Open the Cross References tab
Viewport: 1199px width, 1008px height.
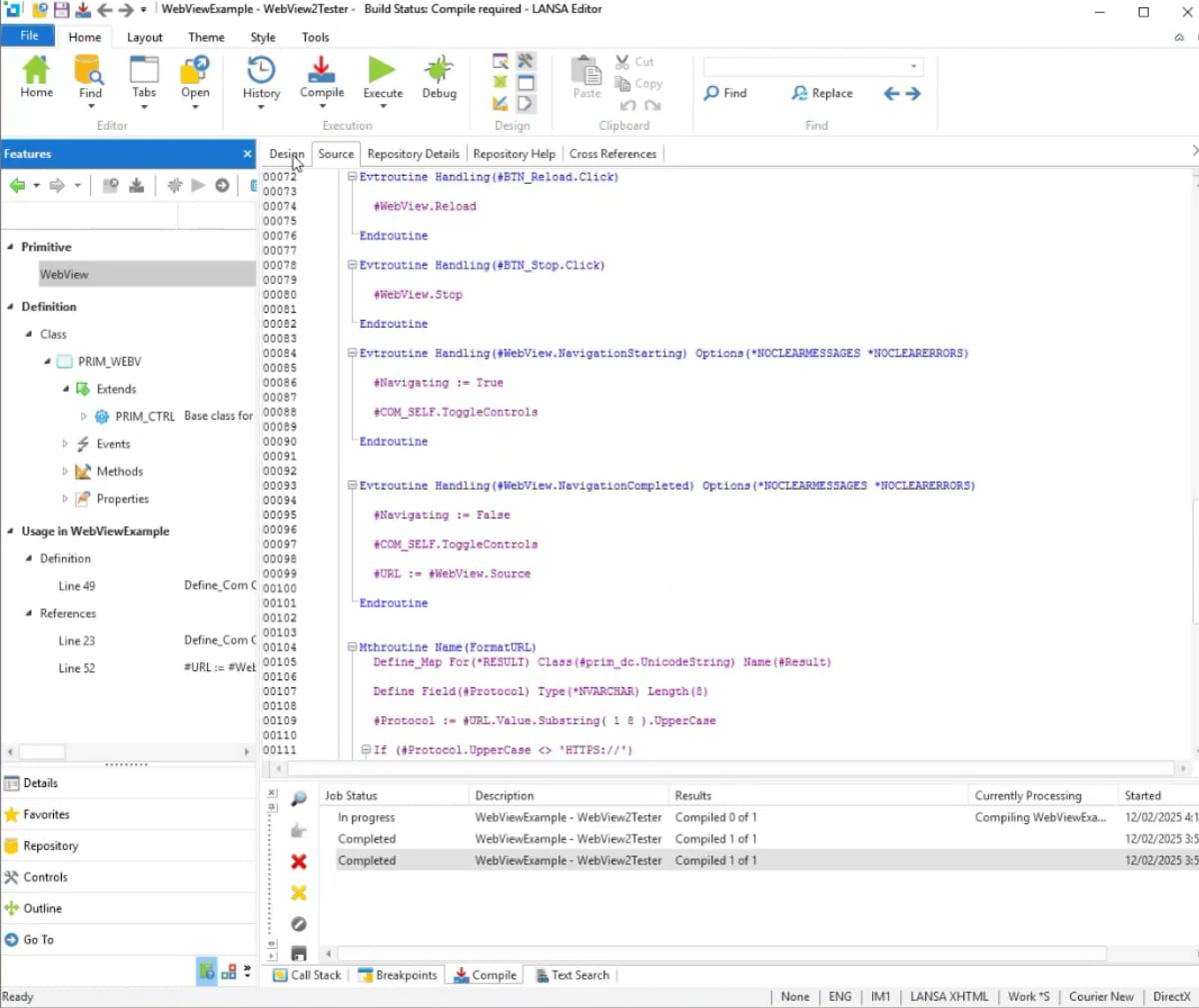[612, 154]
